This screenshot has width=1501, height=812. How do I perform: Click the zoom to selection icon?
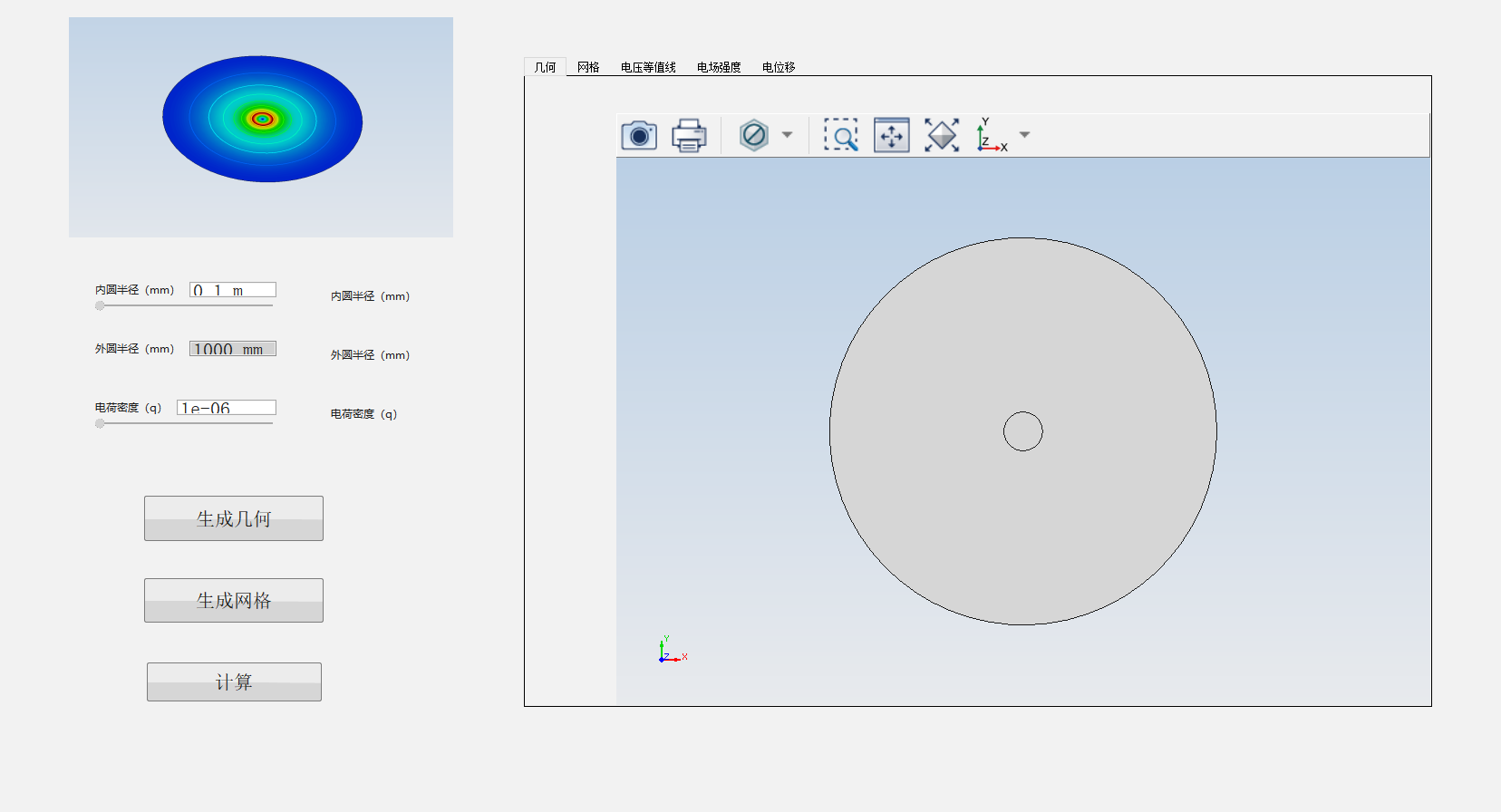pyautogui.click(x=942, y=135)
